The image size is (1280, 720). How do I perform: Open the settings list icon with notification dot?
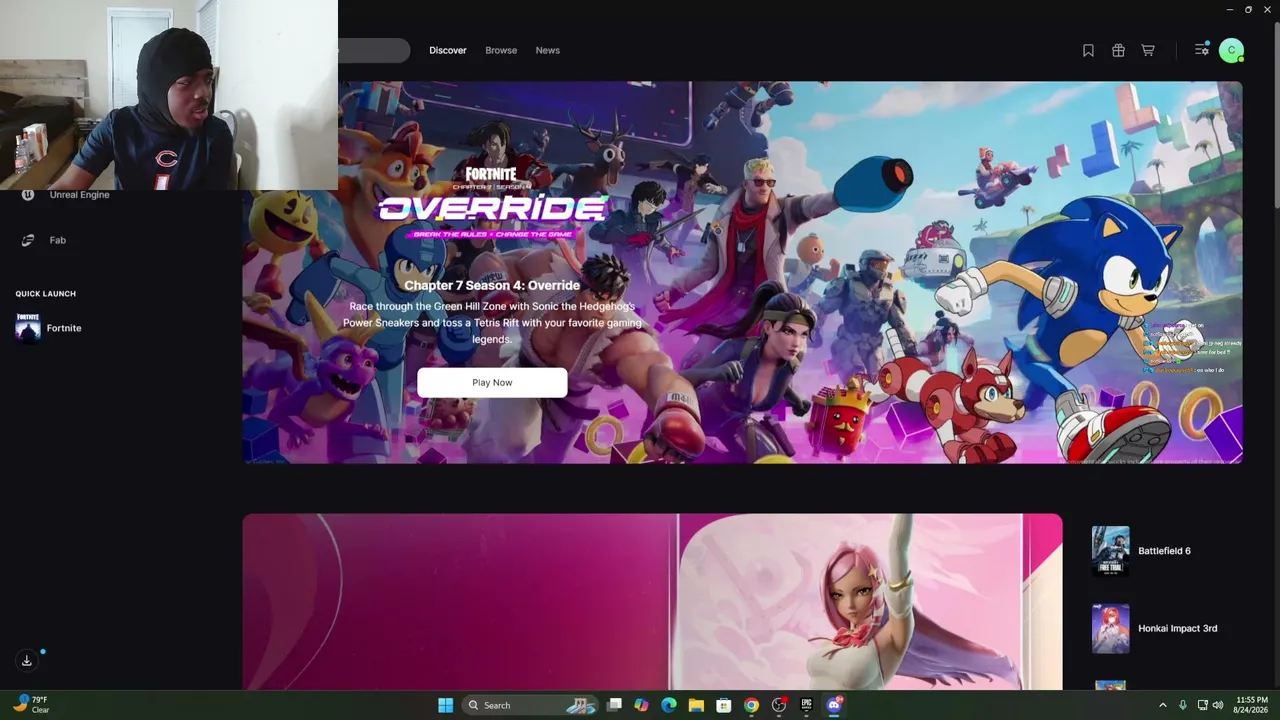click(x=1202, y=49)
